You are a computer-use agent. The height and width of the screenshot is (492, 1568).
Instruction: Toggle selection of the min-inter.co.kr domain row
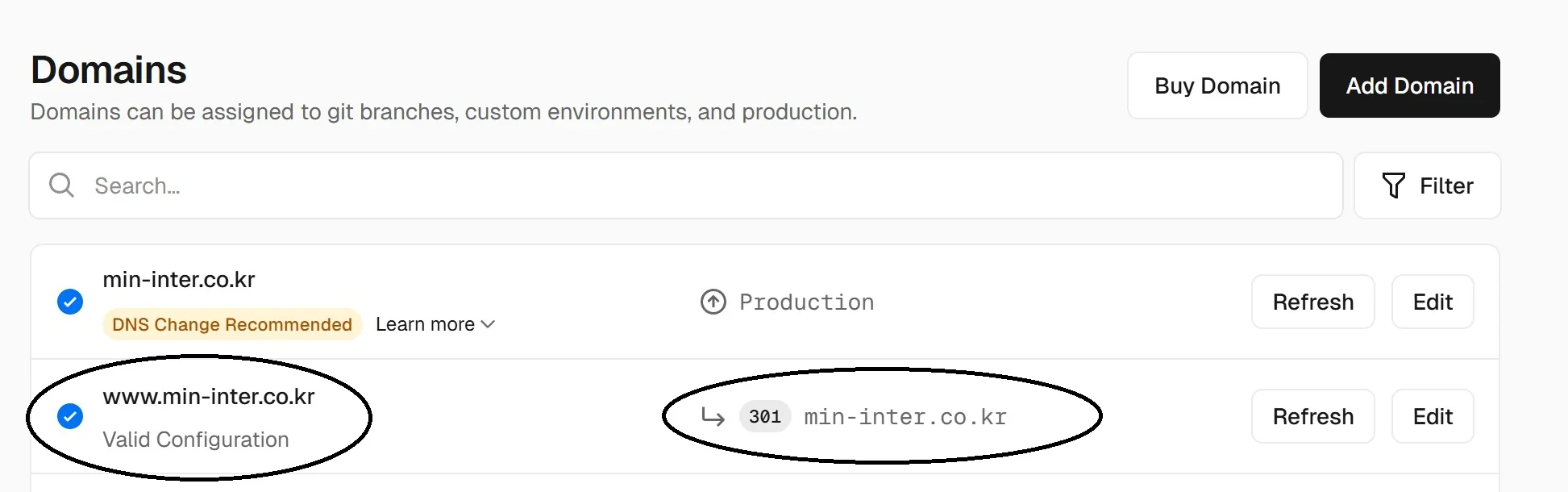pyautogui.click(x=70, y=302)
